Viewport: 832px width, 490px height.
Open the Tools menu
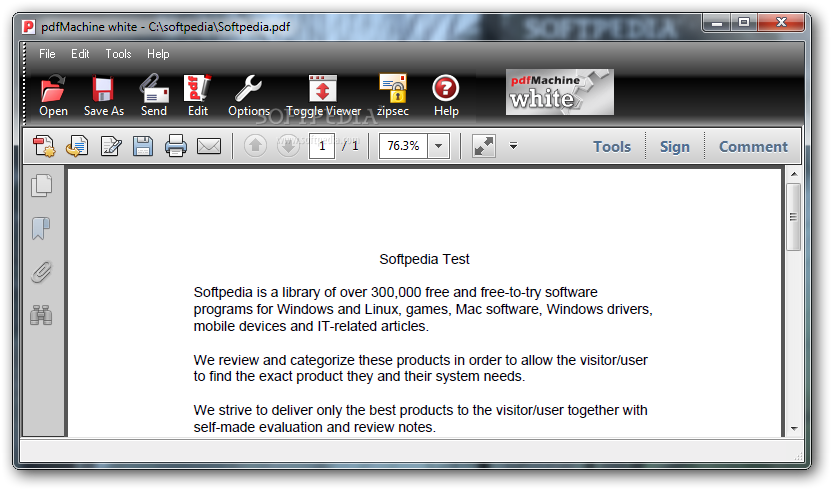point(118,54)
